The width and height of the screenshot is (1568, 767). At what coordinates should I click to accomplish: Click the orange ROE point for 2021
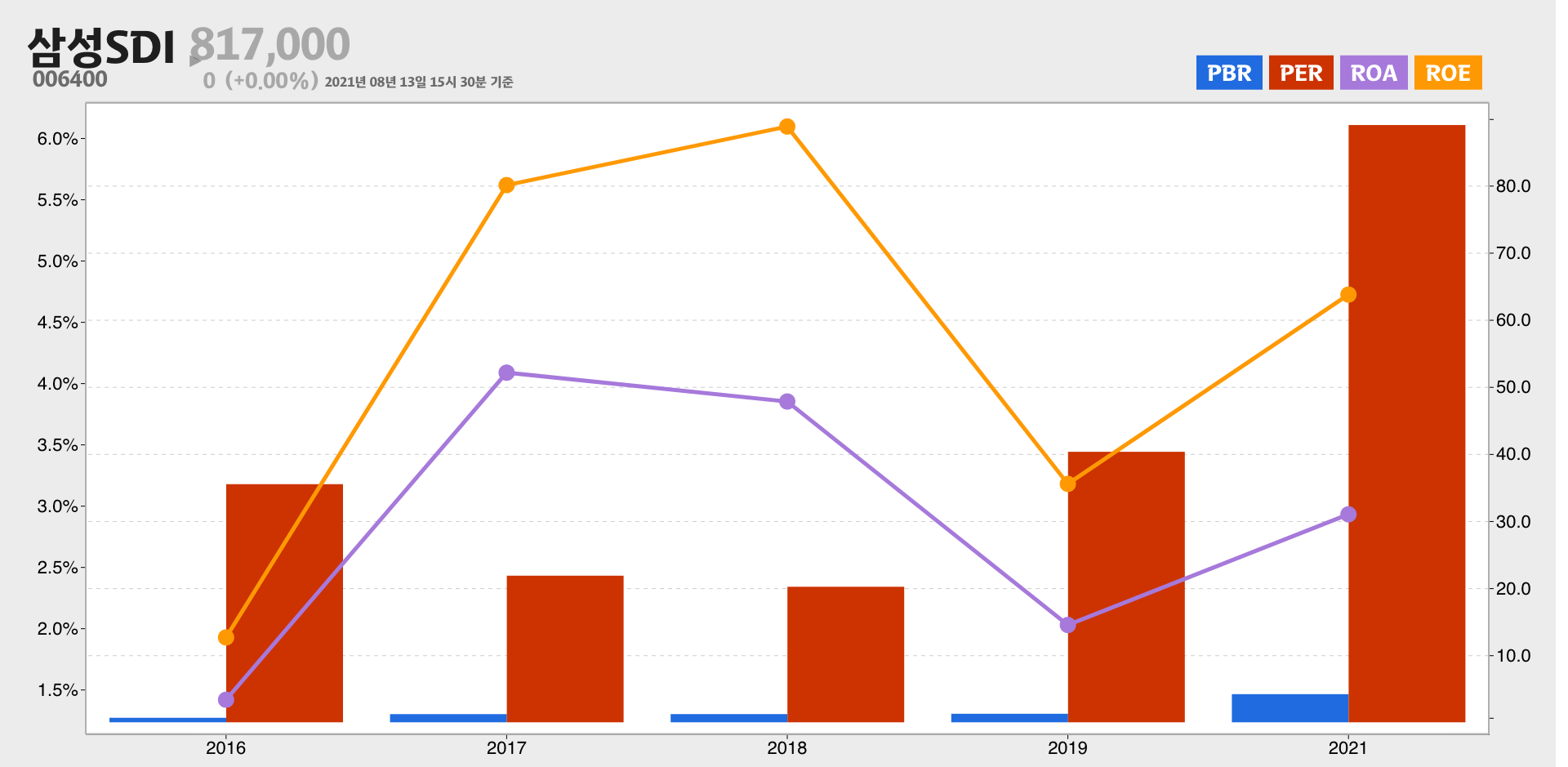[1348, 294]
